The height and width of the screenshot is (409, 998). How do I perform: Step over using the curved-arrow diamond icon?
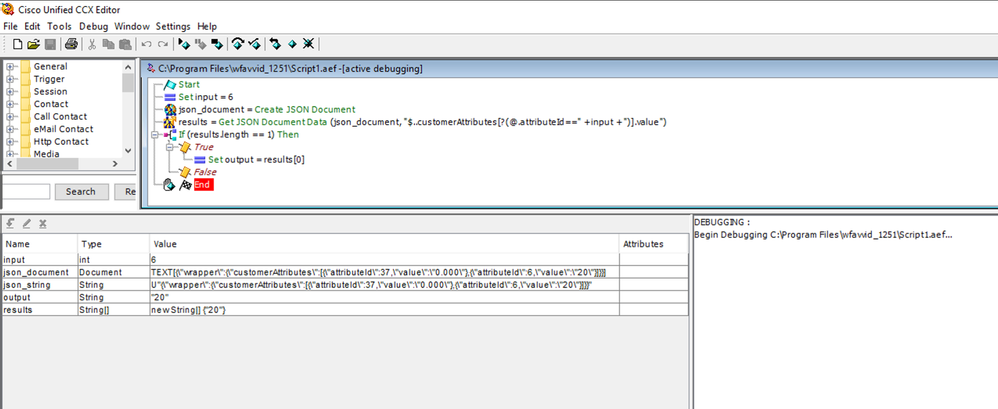pos(238,44)
